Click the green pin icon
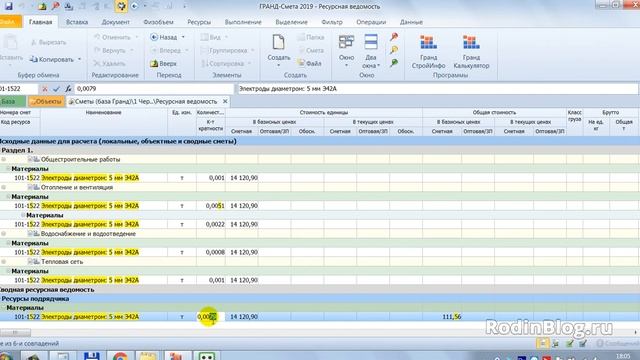640x360 pixels. click(x=394, y=63)
